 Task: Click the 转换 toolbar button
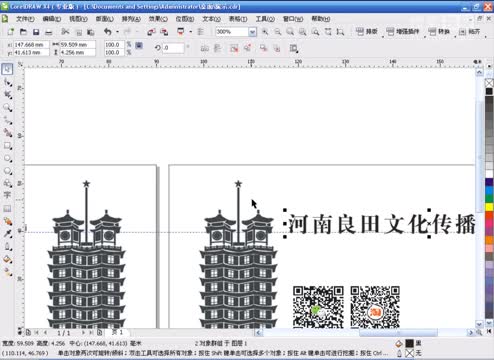(x=439, y=32)
